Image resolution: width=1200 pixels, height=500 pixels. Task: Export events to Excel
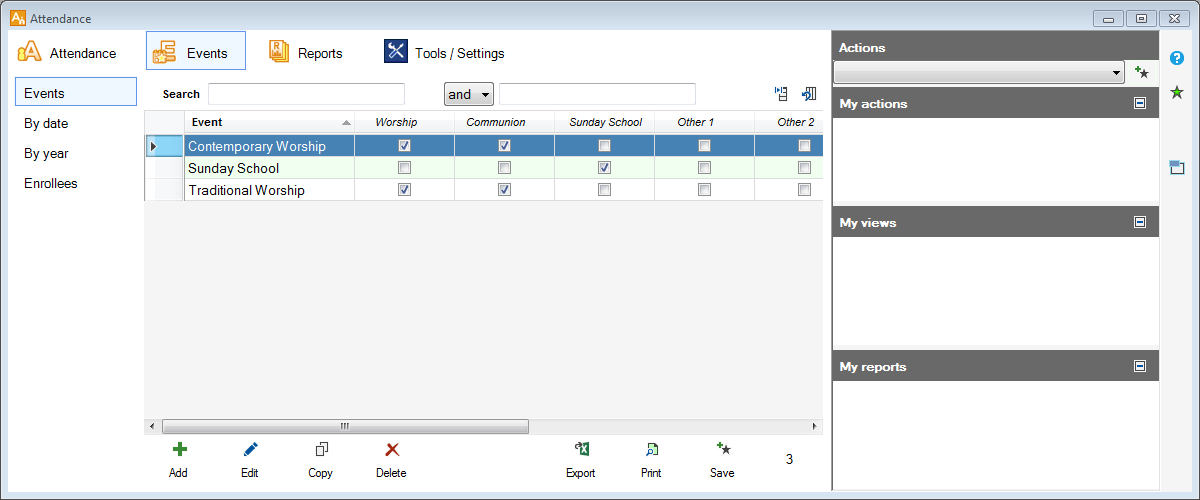coord(581,450)
